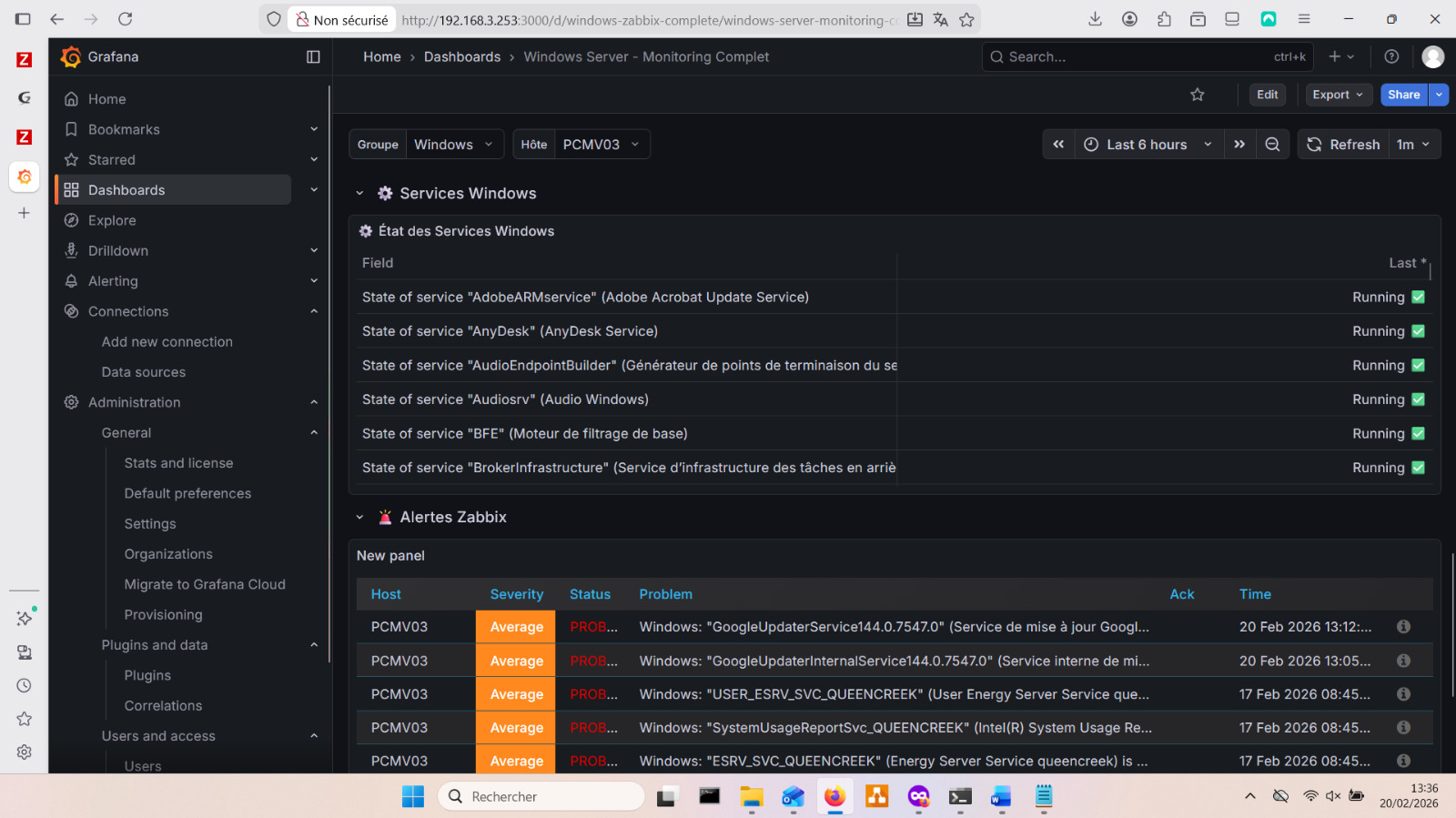
Task: Follow the Home breadcrumb link
Action: (x=382, y=56)
